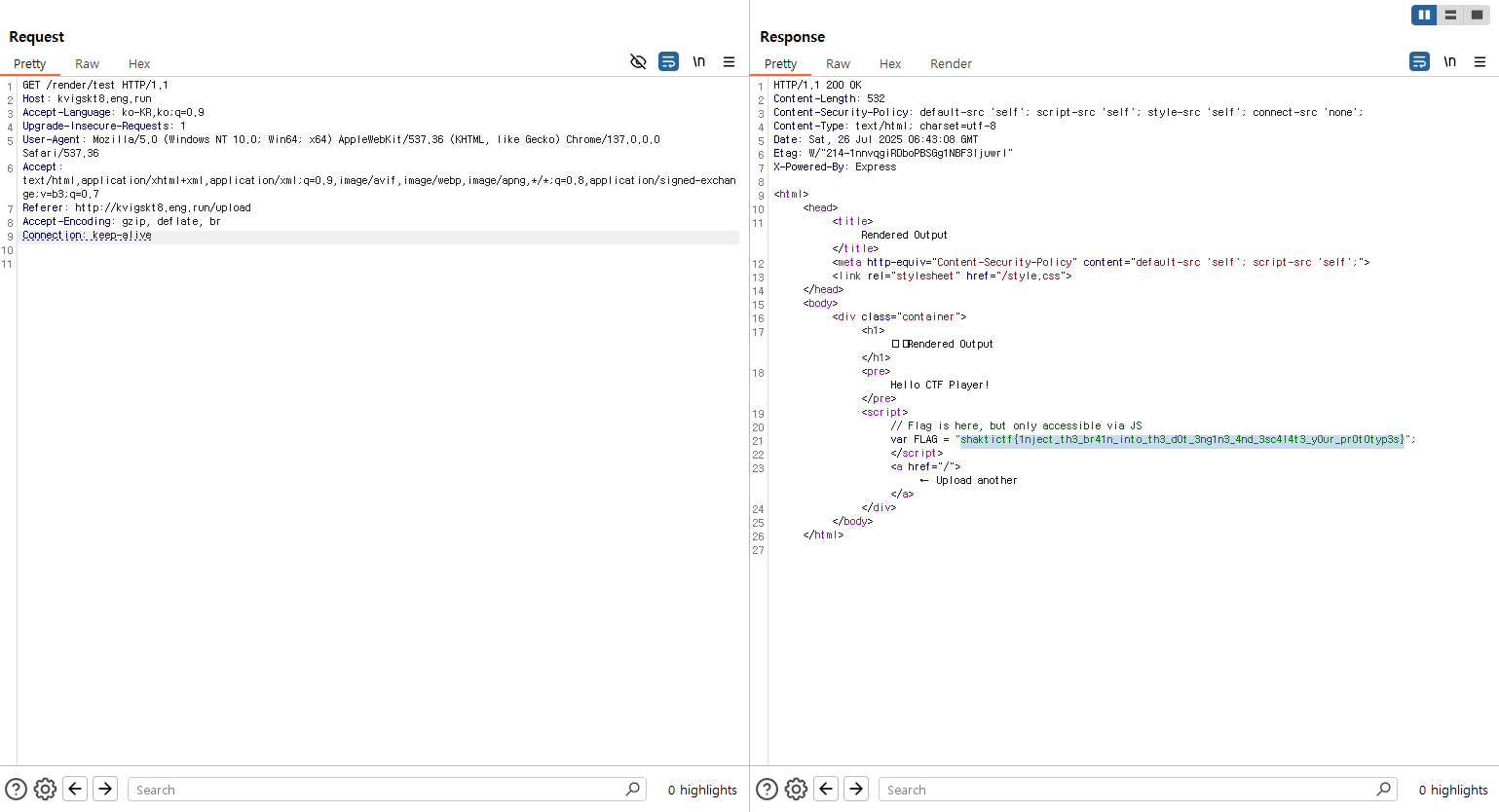Click '0 highlights' label under Request
This screenshot has width=1499, height=812.
point(702,790)
